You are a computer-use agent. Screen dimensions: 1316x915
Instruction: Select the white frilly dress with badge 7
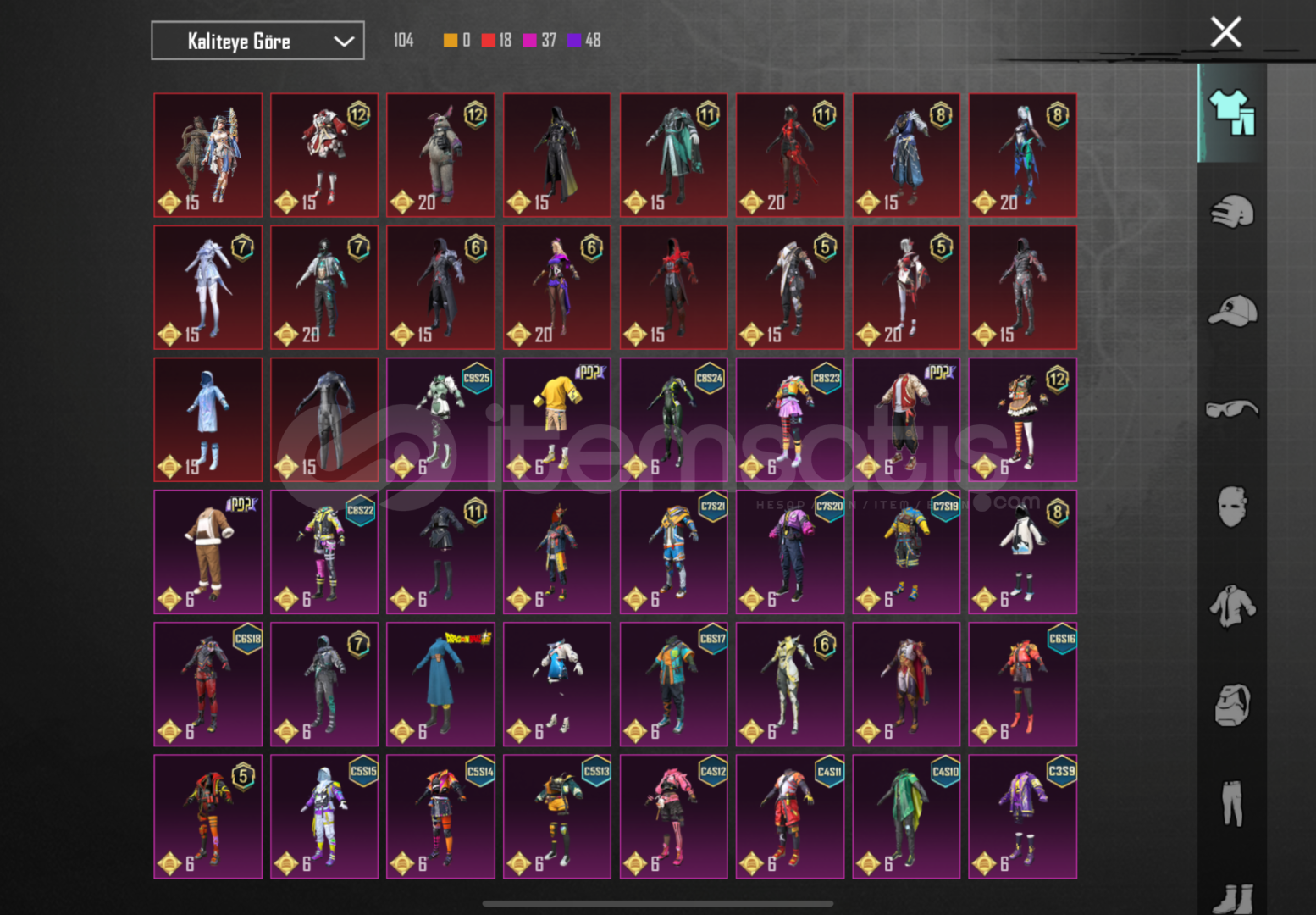(208, 287)
